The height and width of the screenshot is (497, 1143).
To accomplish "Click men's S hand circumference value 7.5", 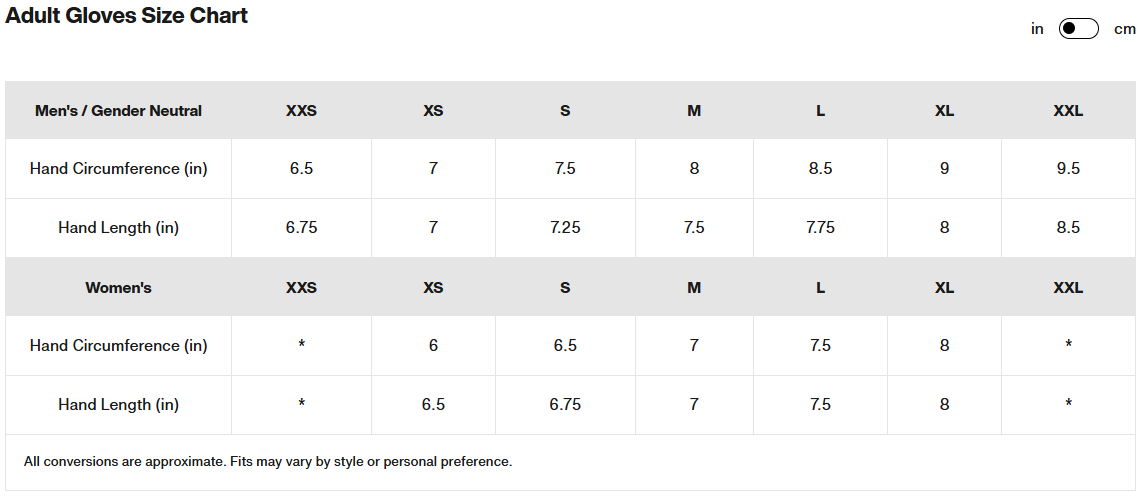I will 565,169.
